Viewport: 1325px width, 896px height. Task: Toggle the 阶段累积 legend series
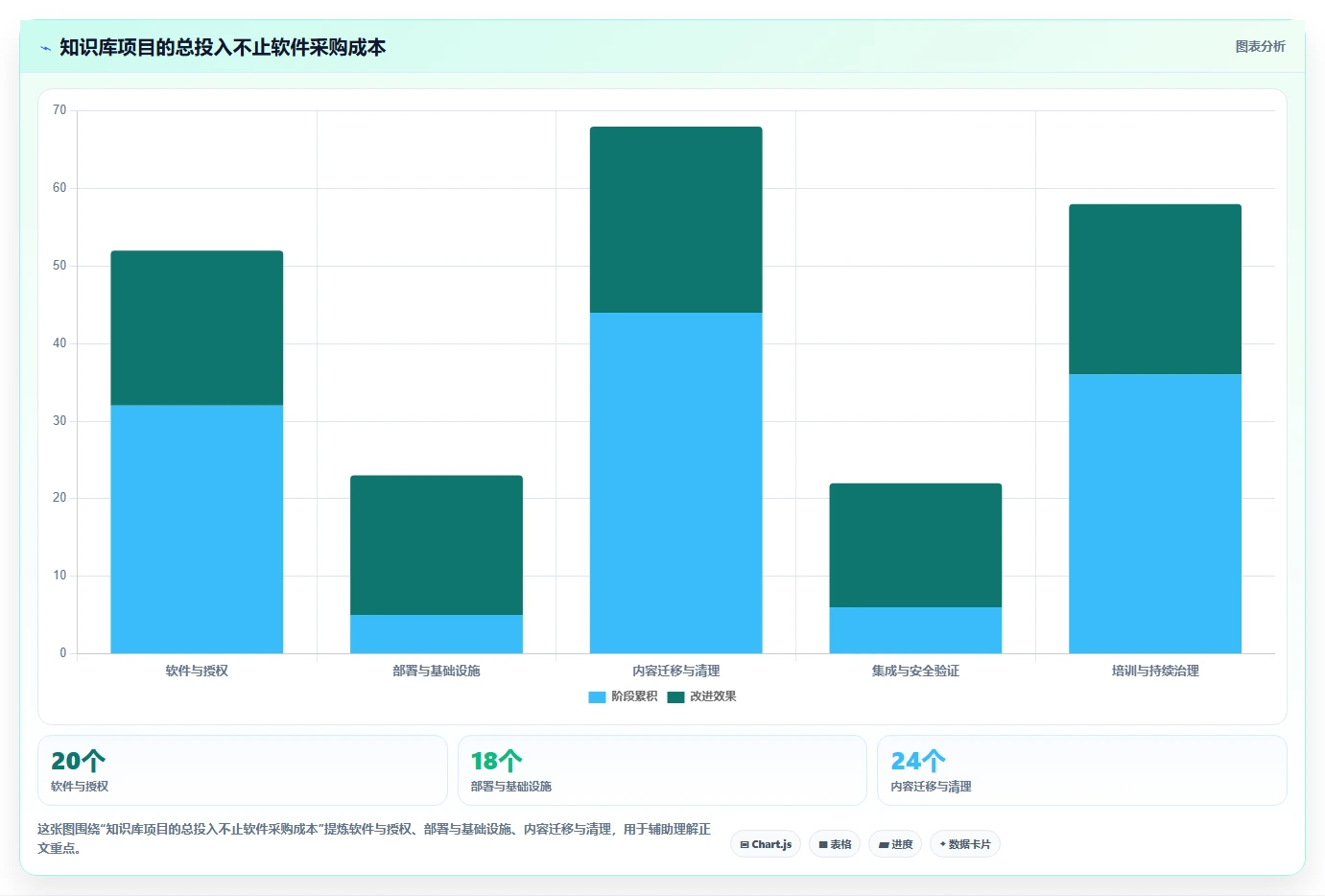pos(623,696)
